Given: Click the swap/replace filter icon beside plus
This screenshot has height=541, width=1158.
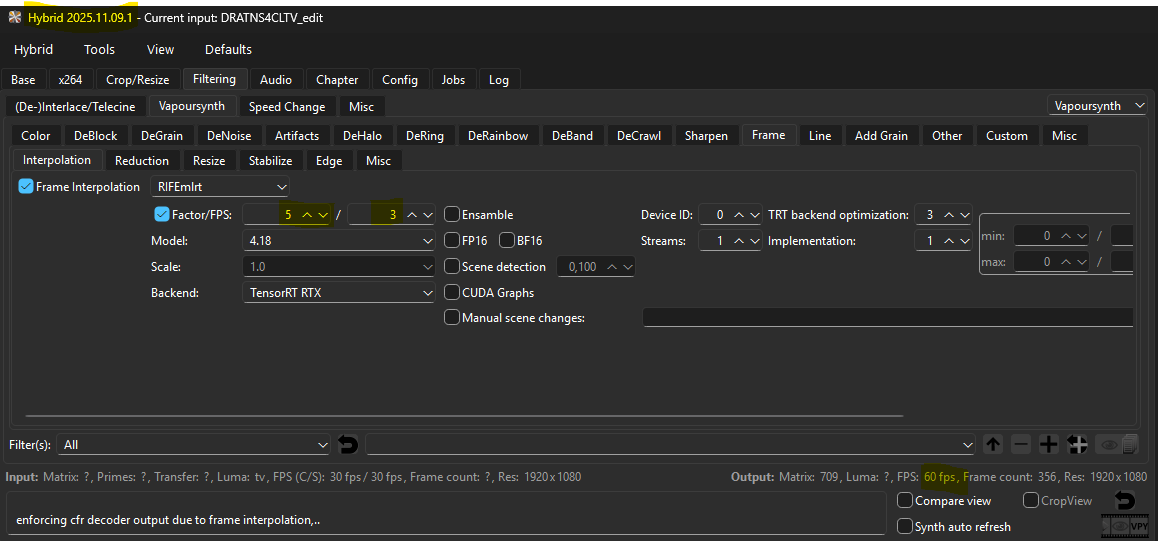Looking at the screenshot, I should pos(1077,444).
